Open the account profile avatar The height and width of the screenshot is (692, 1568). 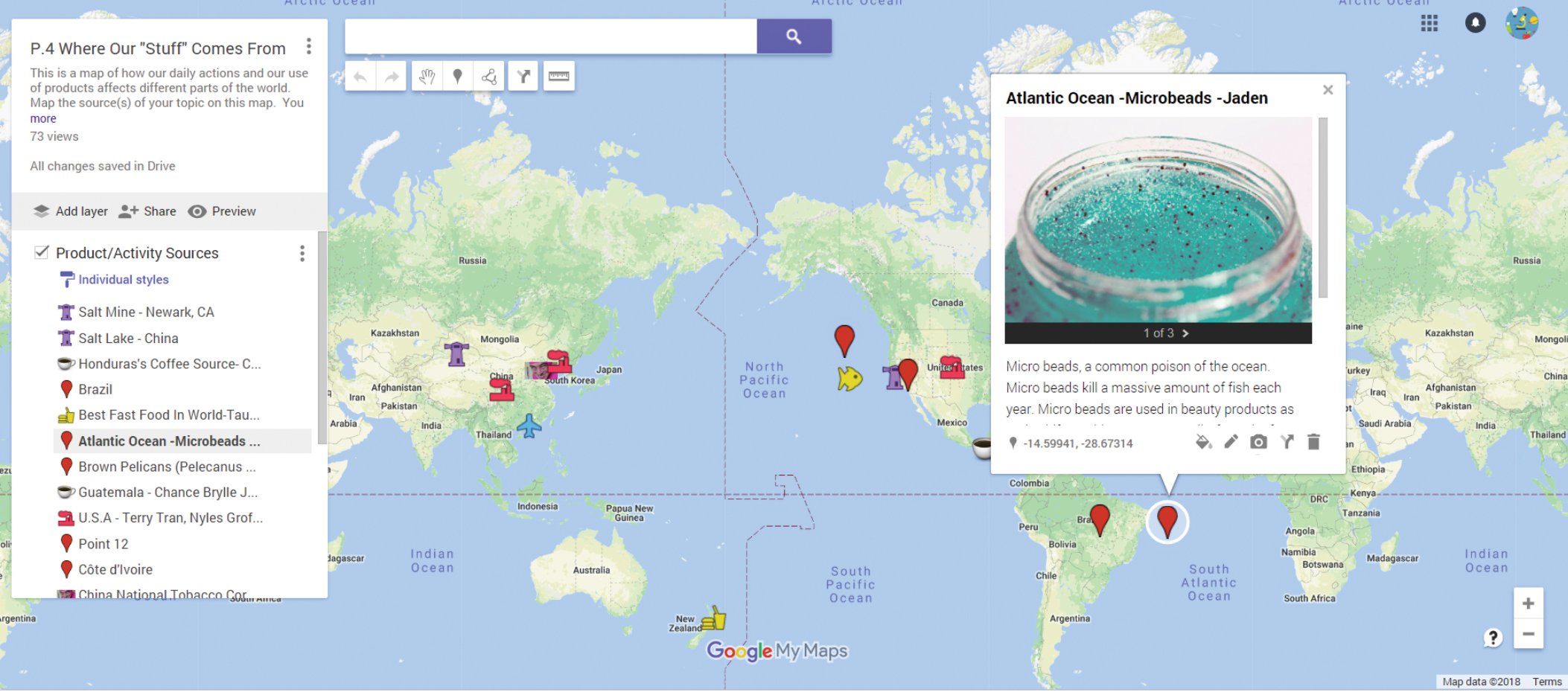[1522, 23]
